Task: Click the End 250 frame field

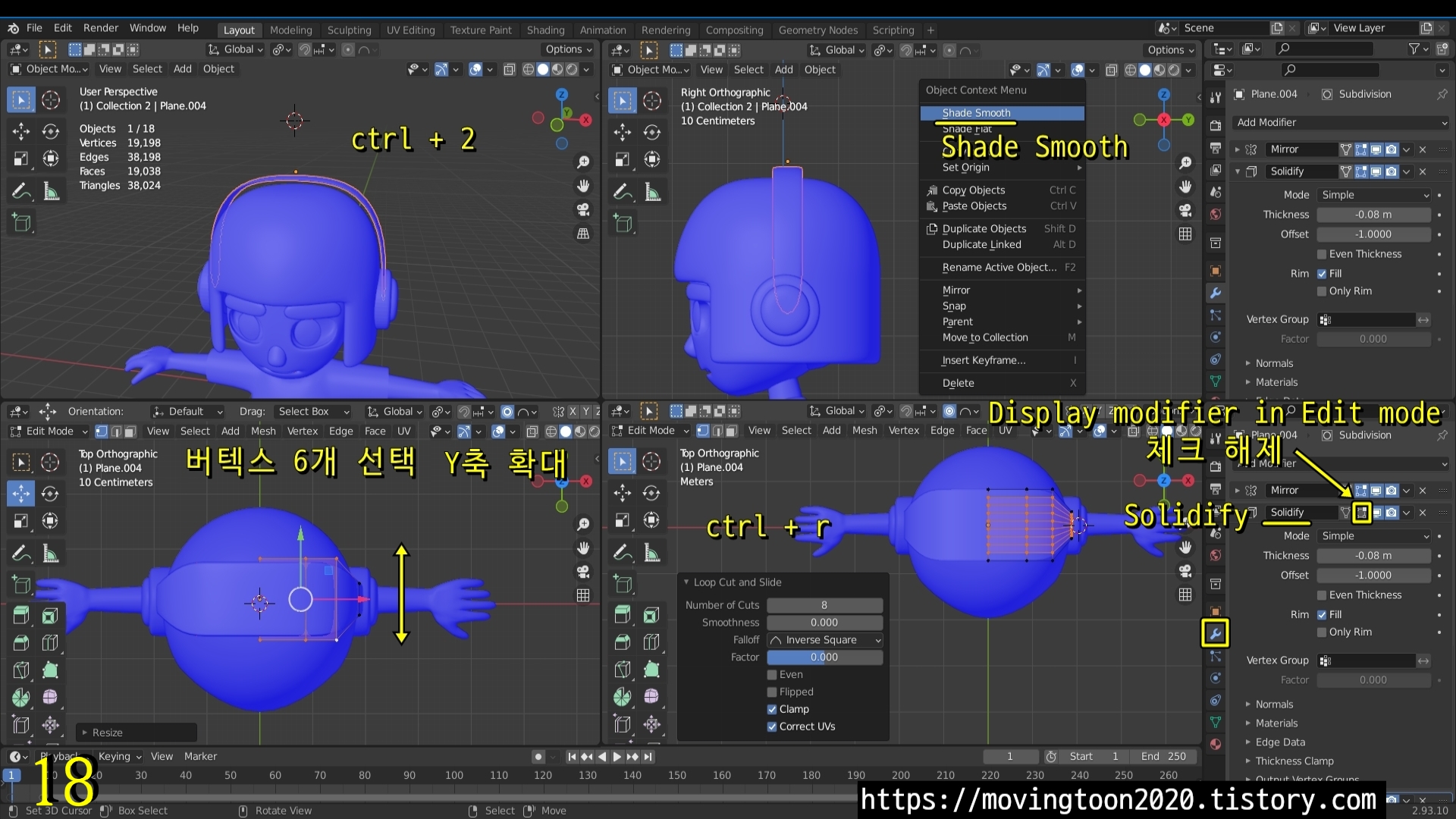Action: pyautogui.click(x=1163, y=757)
